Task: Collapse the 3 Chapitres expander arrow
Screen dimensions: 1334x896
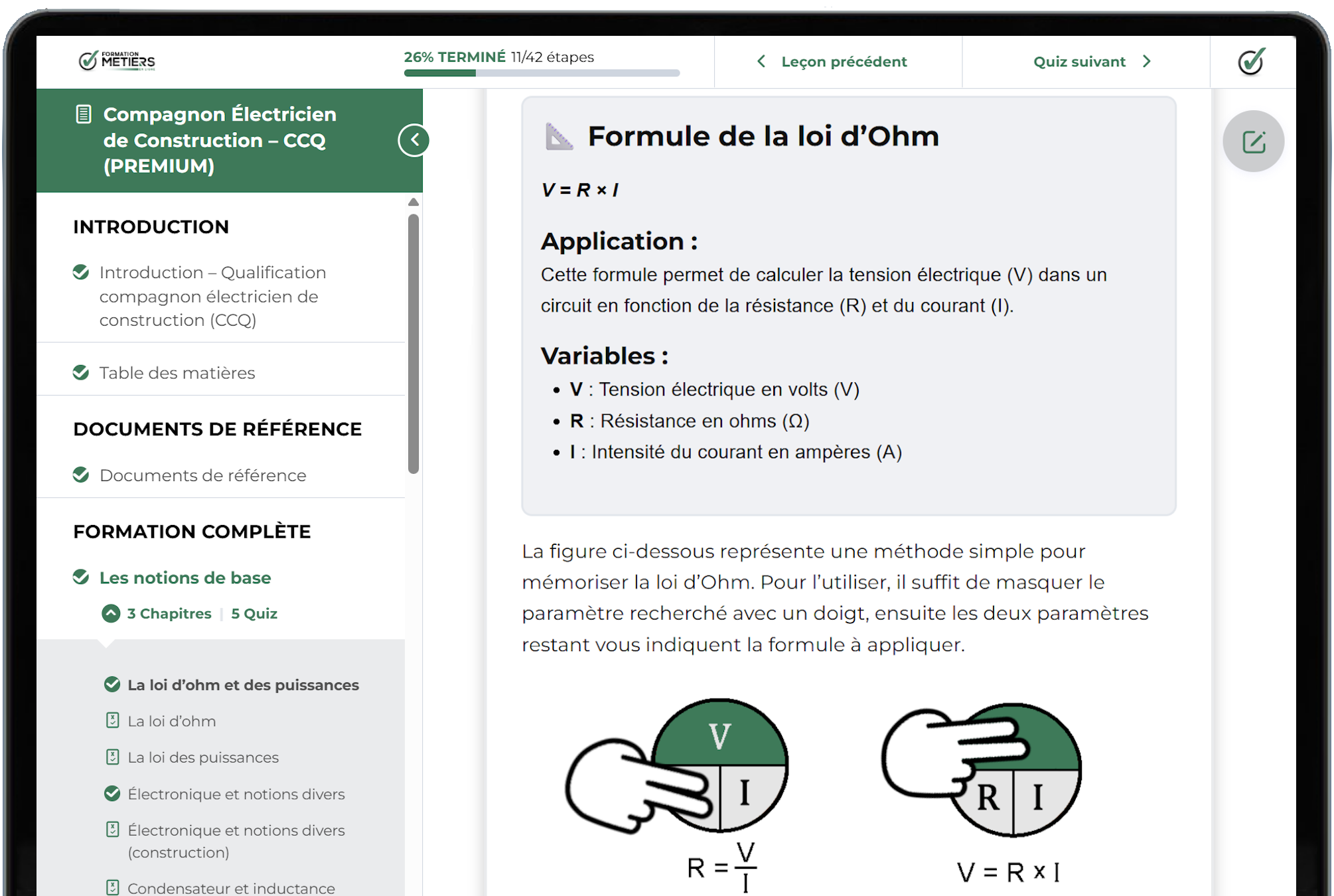Action: [111, 613]
